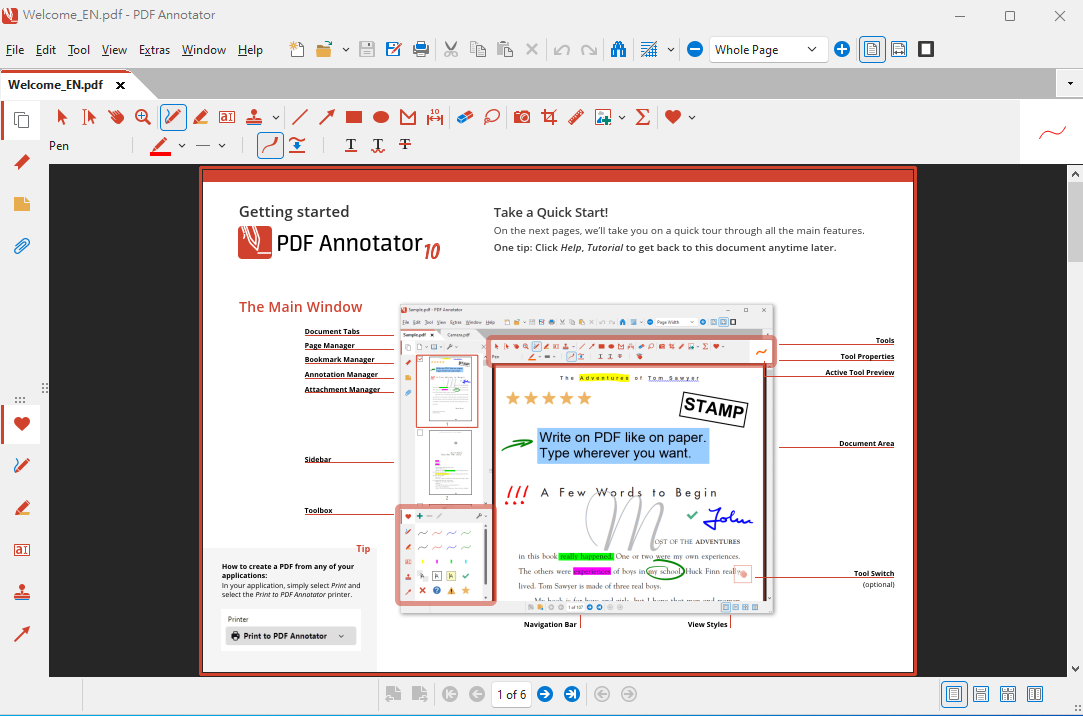This screenshot has height=716, width=1083.
Task: Switch to two pages side-by-side layout
Action: click(1035, 694)
